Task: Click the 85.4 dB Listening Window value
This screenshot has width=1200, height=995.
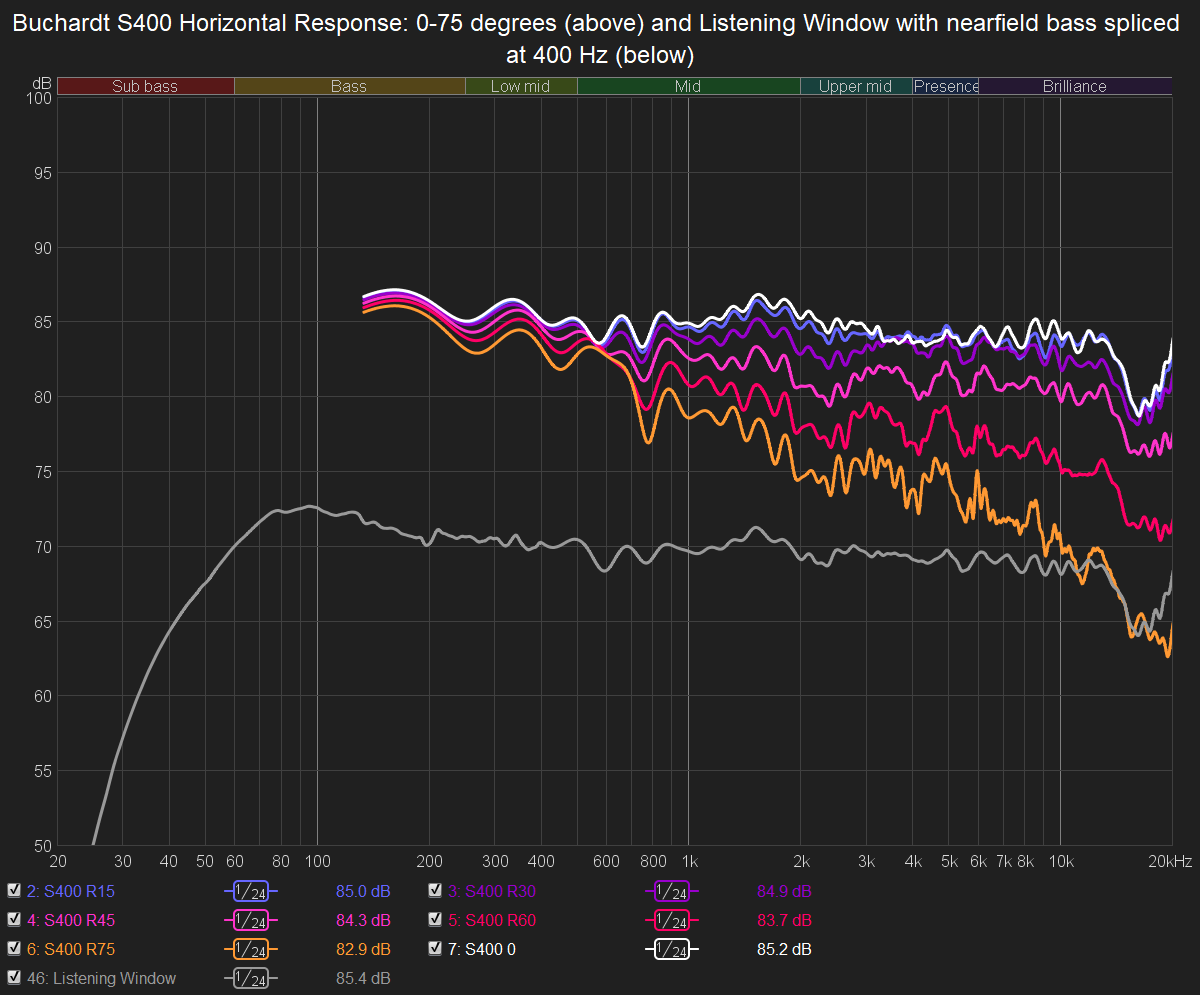Action: [x=363, y=979]
